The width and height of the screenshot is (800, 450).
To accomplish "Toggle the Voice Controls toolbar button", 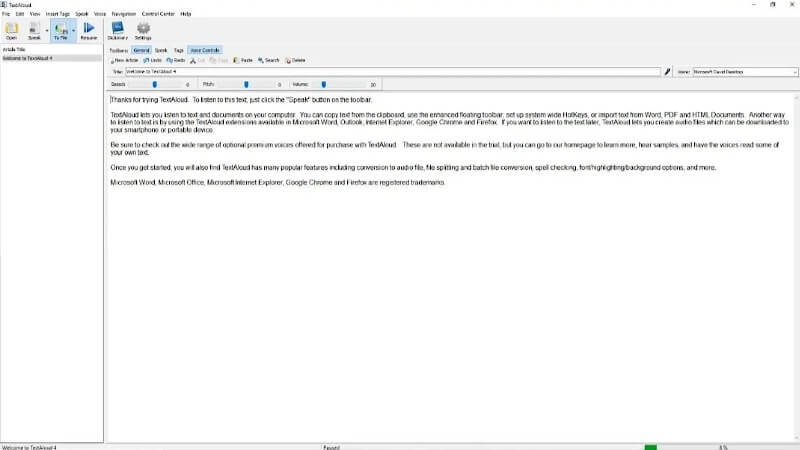I will [205, 50].
